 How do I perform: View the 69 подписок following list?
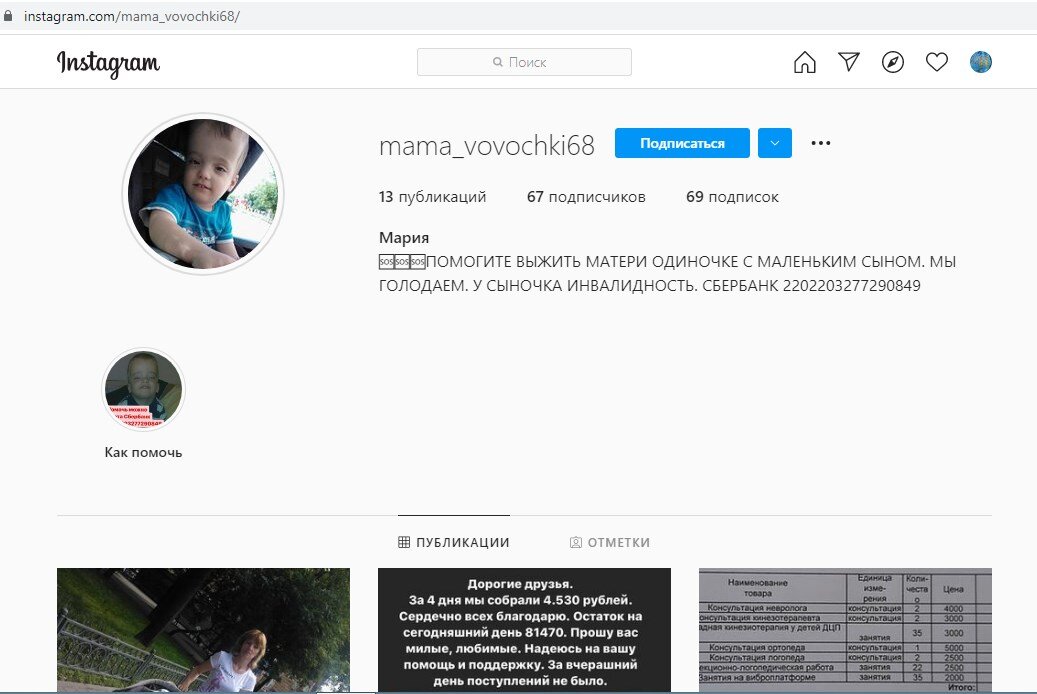pos(732,196)
